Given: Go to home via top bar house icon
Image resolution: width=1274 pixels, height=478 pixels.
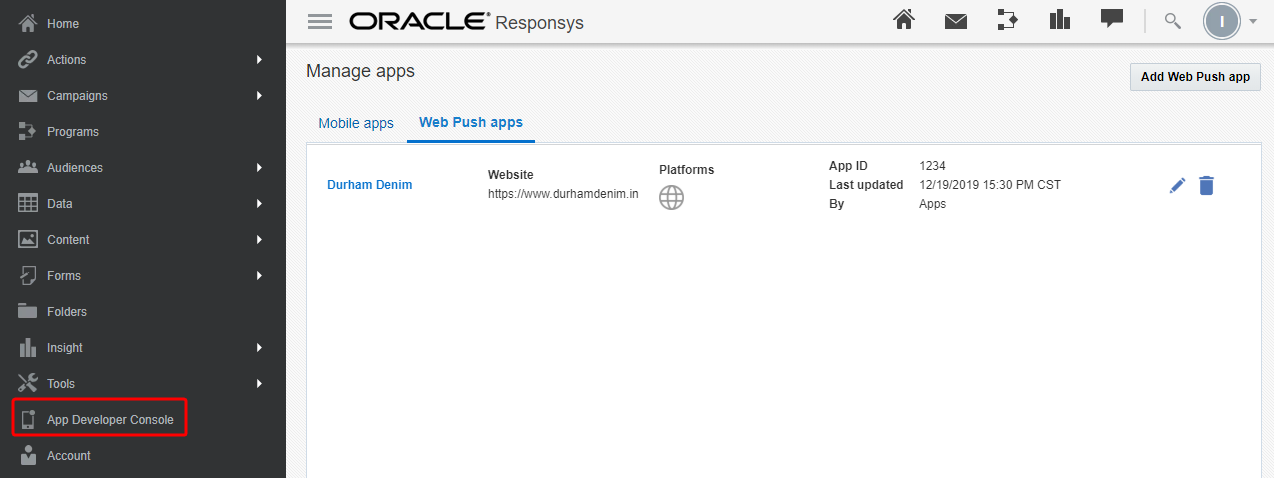Looking at the screenshot, I should 904,20.
